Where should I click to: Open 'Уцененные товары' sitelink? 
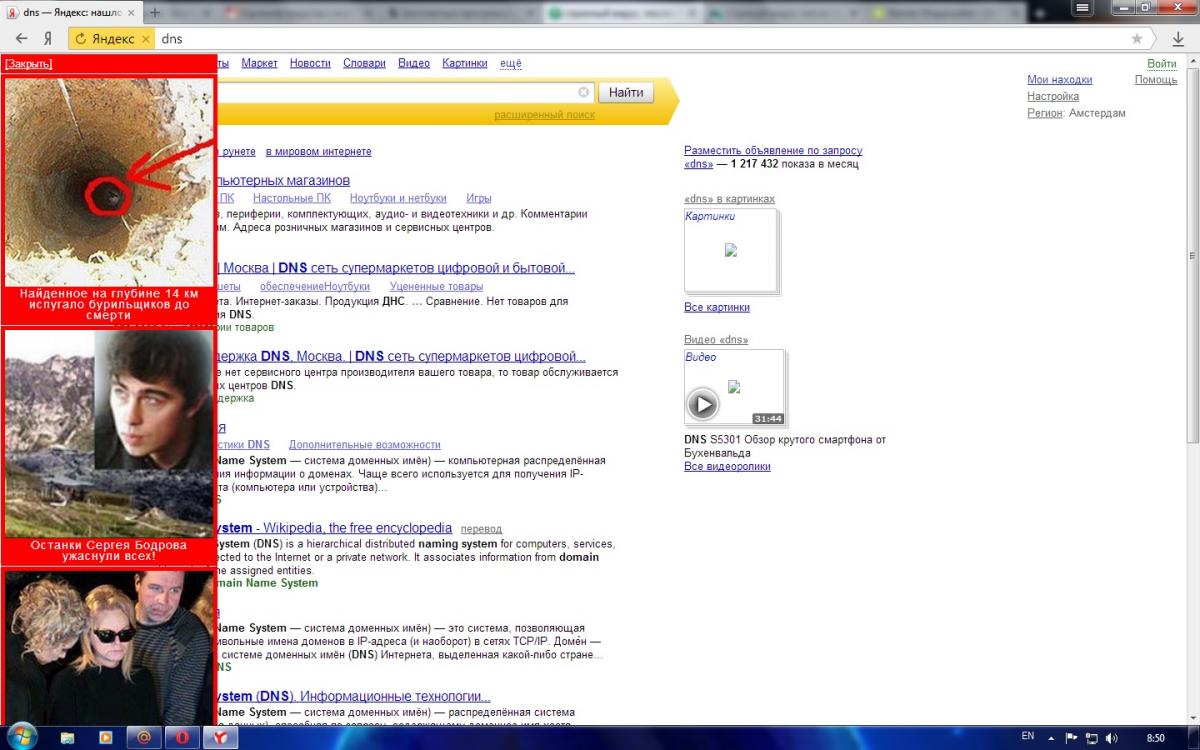pyautogui.click(x=436, y=287)
